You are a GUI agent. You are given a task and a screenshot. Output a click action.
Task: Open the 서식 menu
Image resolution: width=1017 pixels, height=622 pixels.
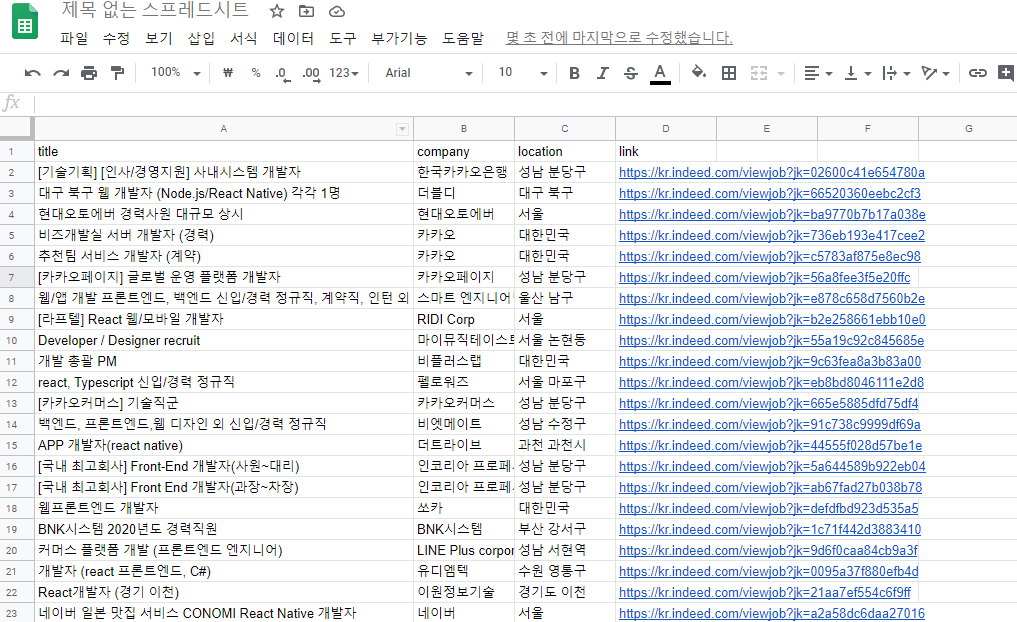click(244, 38)
